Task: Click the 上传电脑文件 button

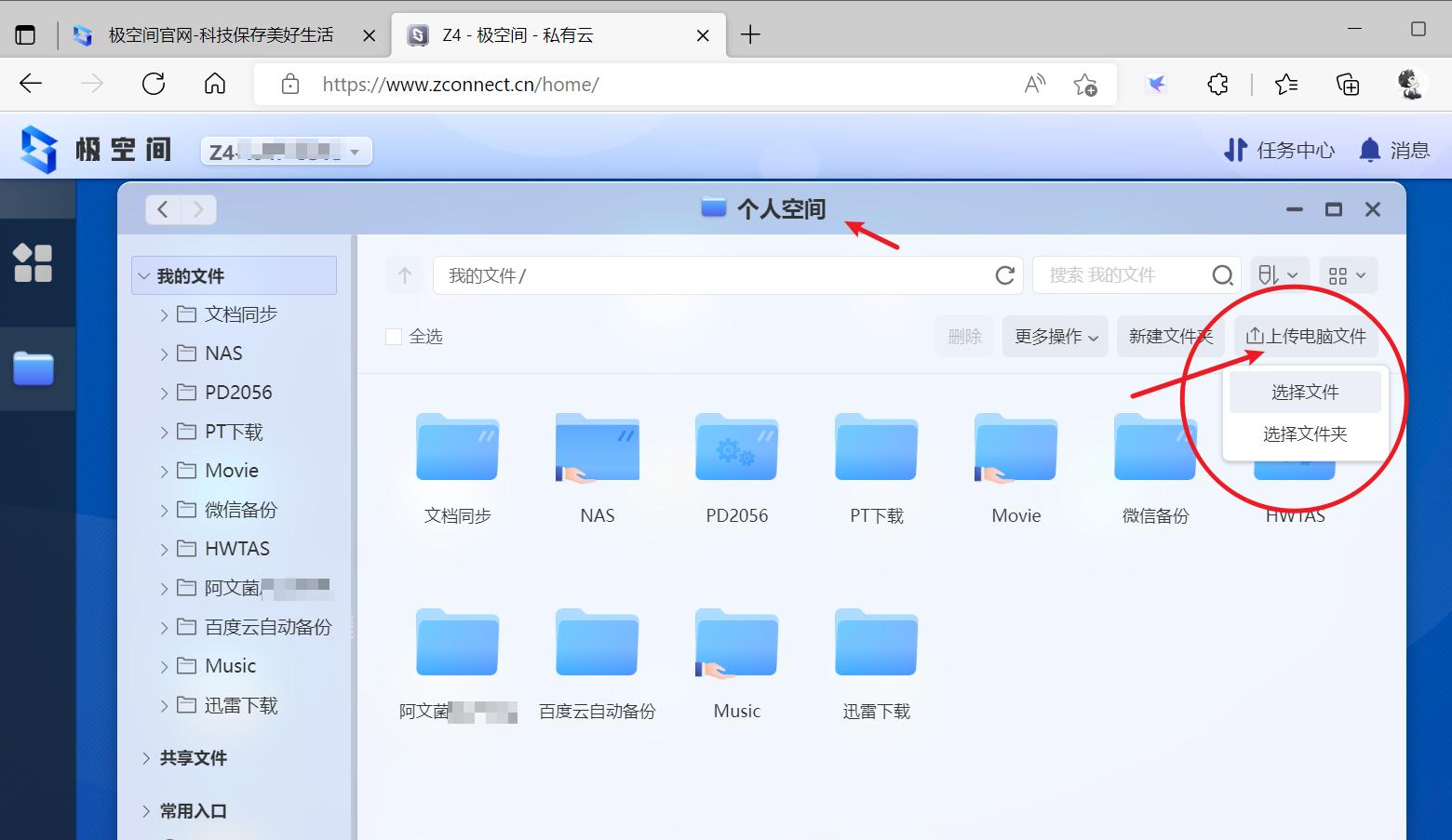Action: 1306,336
